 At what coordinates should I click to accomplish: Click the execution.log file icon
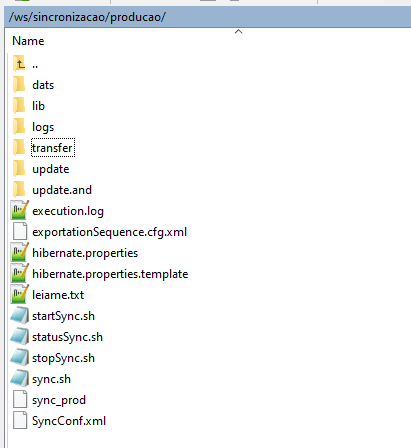[20, 210]
